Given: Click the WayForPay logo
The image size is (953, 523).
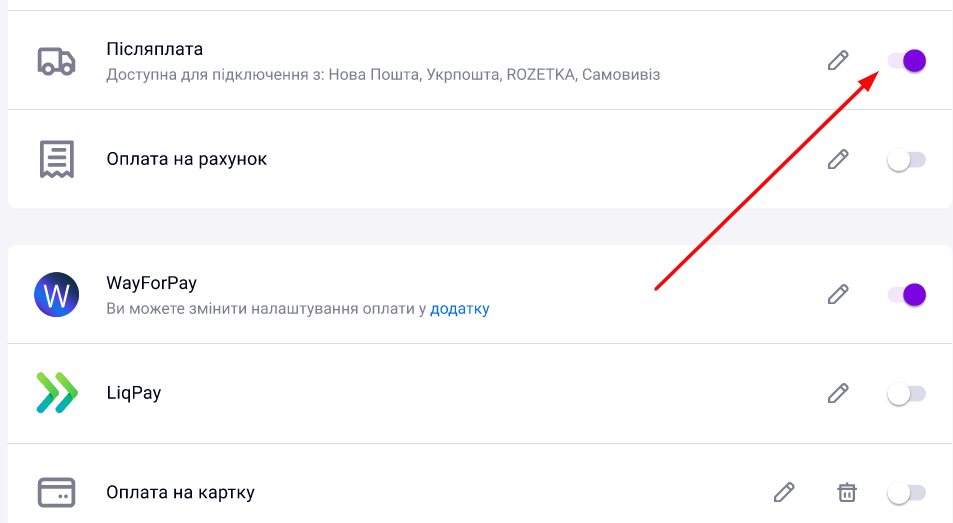Looking at the screenshot, I should 57,295.
